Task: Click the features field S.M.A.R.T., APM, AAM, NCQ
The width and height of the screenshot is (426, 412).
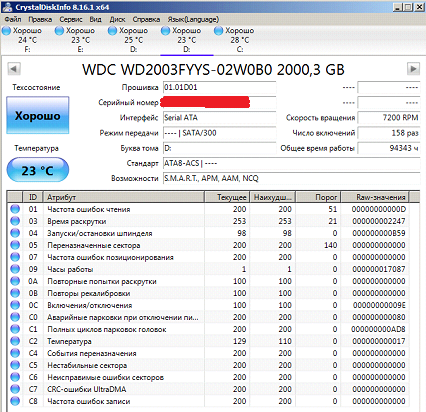Action: point(291,178)
